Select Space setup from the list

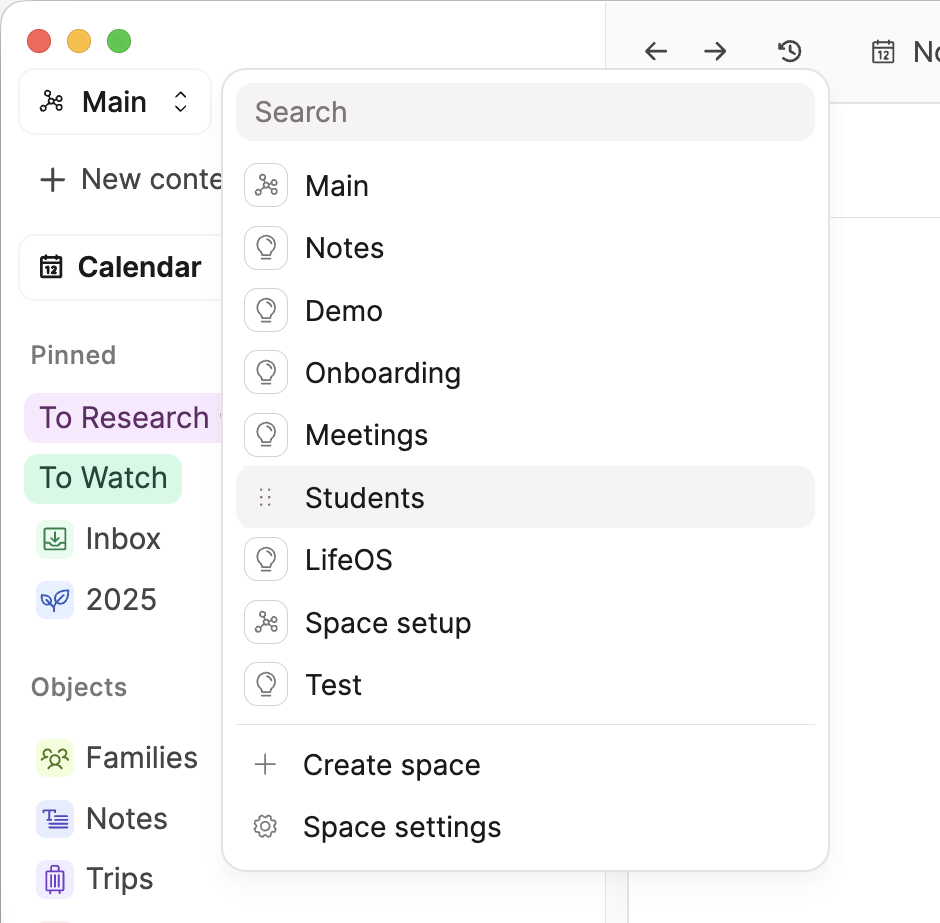click(387, 623)
